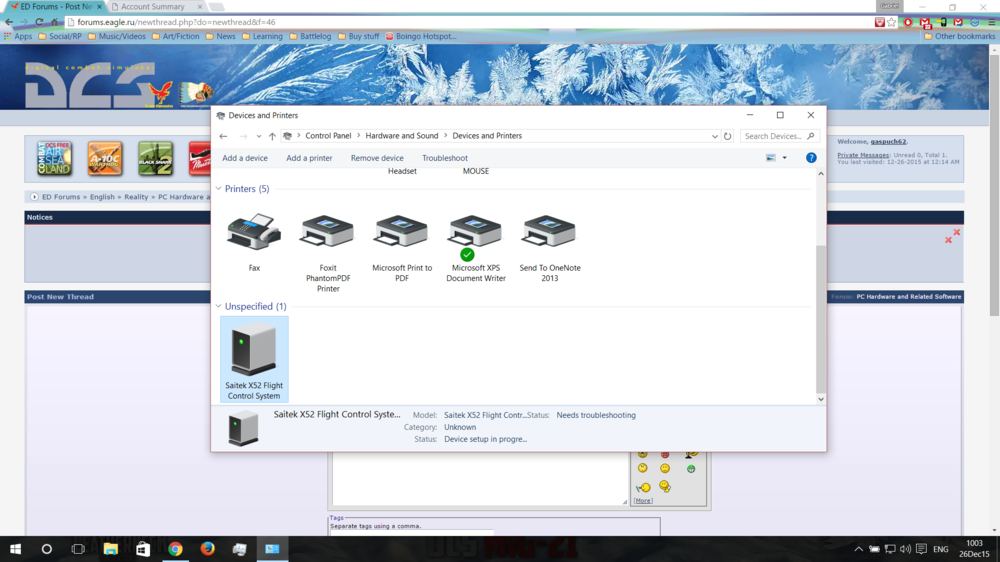Open address bar history dropdown
Image resolution: width=1000 pixels, height=562 pixels.
[x=714, y=136]
